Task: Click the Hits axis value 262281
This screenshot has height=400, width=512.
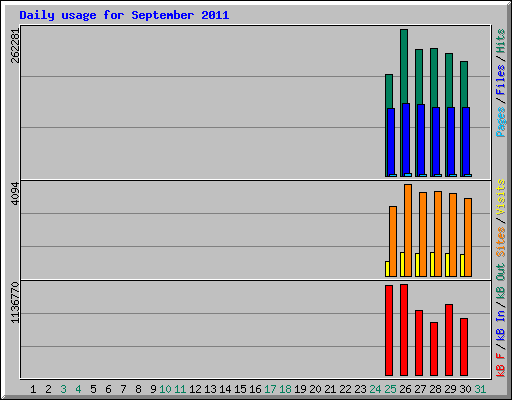Action: pyautogui.click(x=15, y=46)
